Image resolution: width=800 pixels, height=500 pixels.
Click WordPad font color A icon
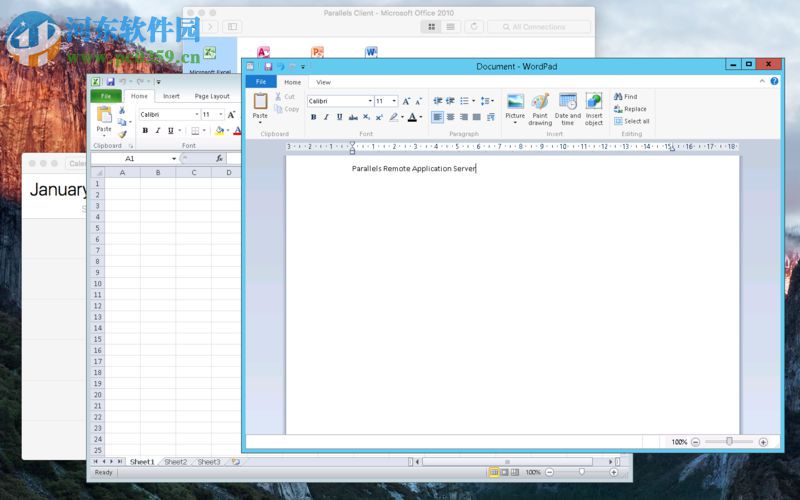[412, 117]
